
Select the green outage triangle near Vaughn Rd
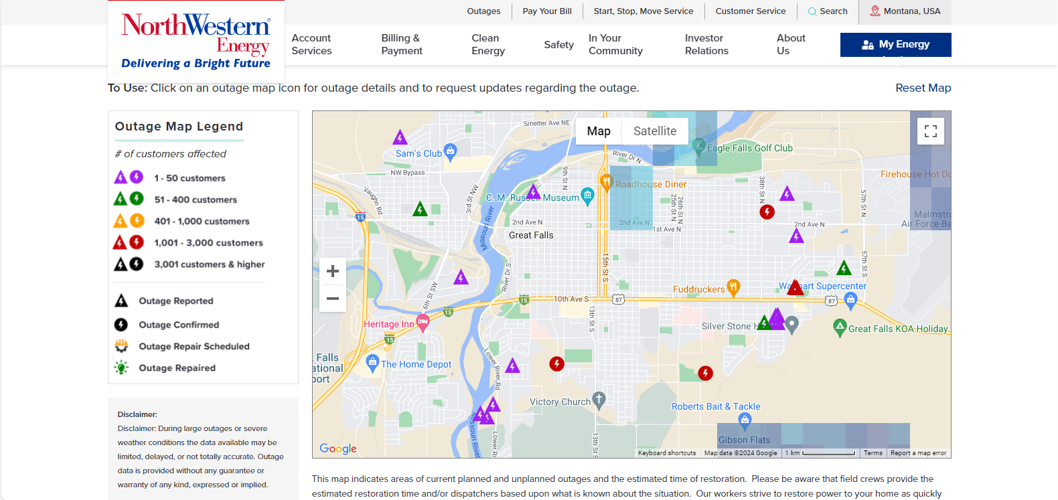pos(420,209)
